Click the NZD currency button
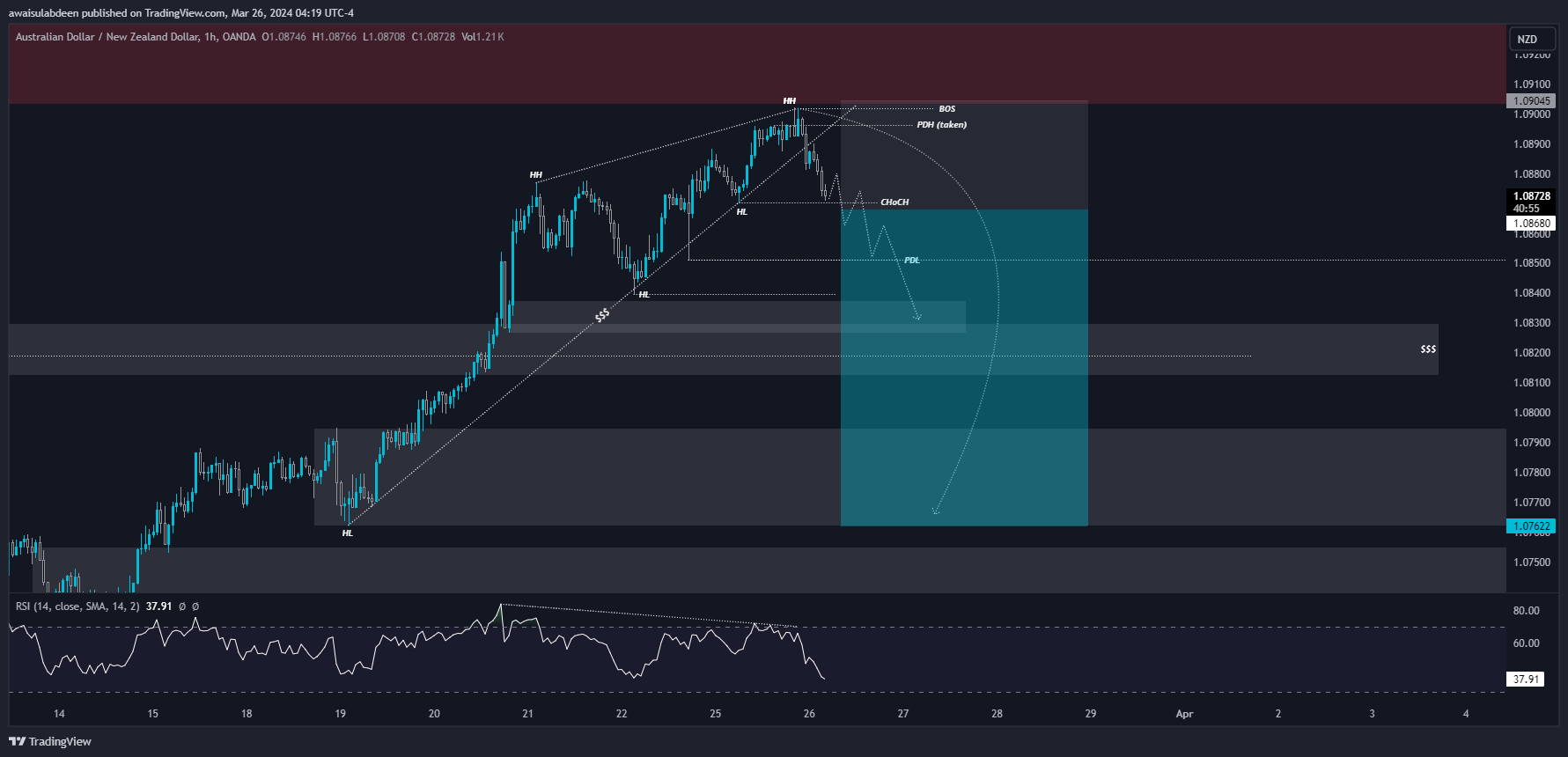 [x=1533, y=39]
